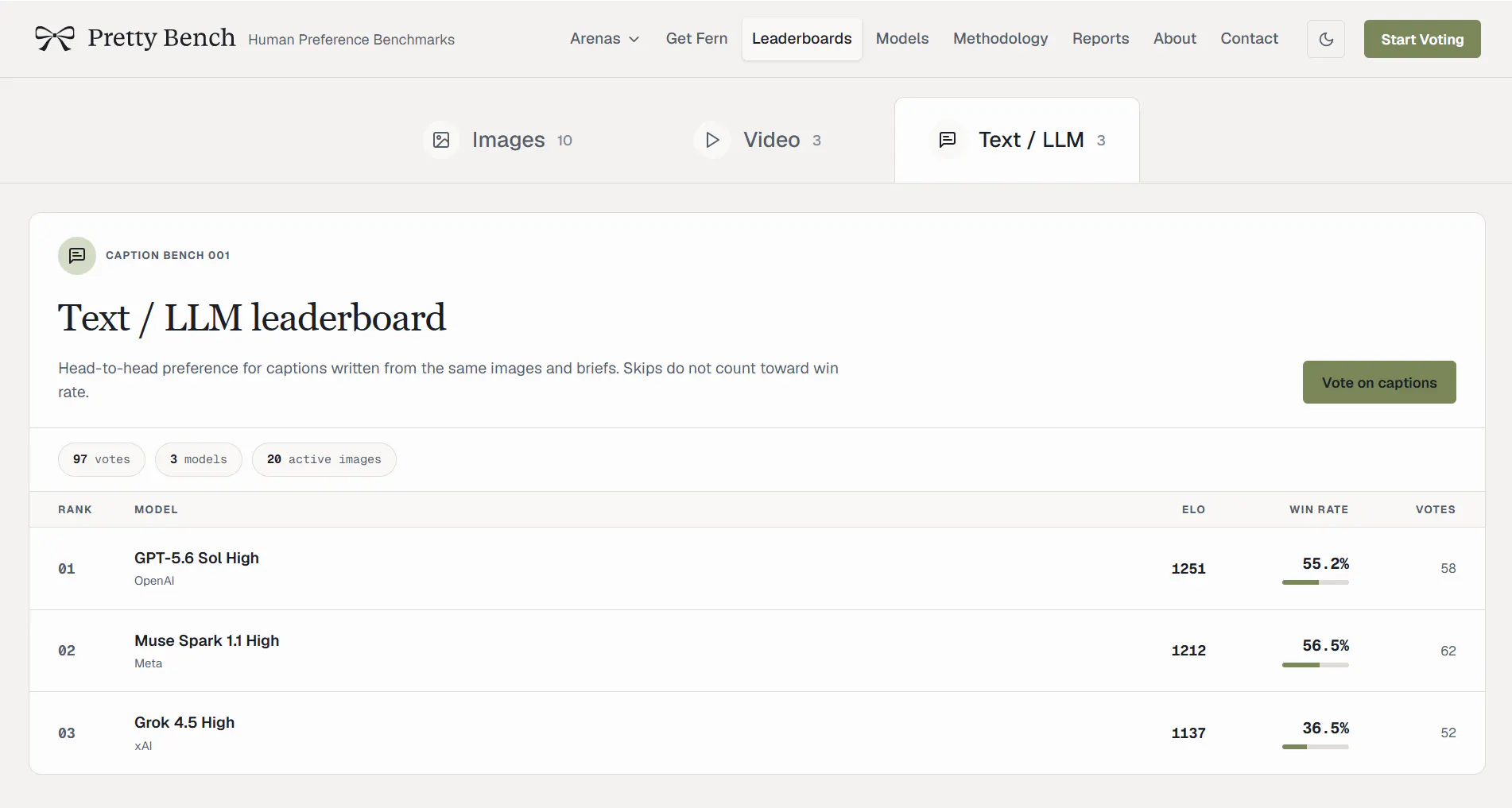Click the Video tab play icon
The height and width of the screenshot is (808, 1512).
[712, 140]
